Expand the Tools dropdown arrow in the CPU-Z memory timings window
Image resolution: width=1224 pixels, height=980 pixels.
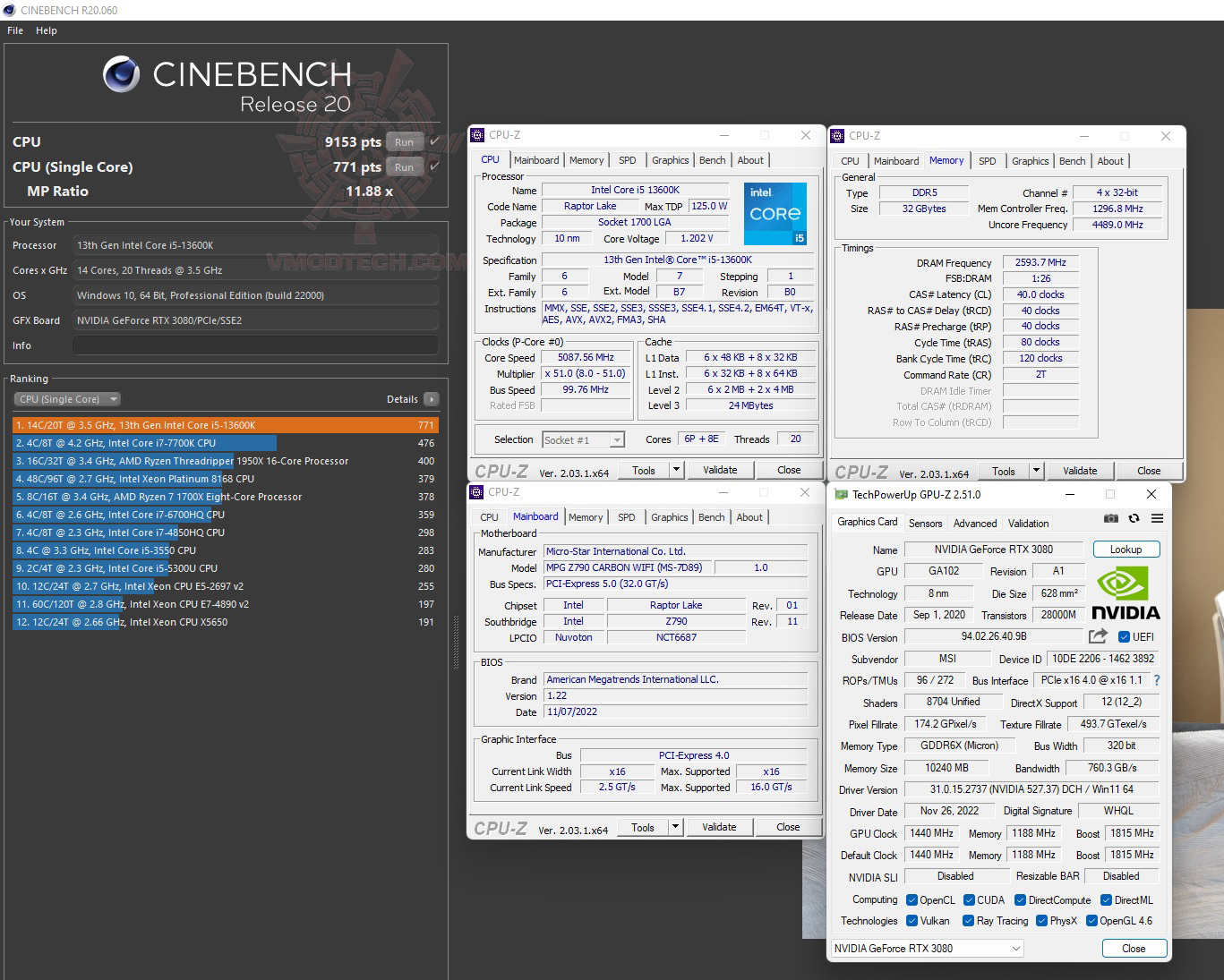[1036, 471]
